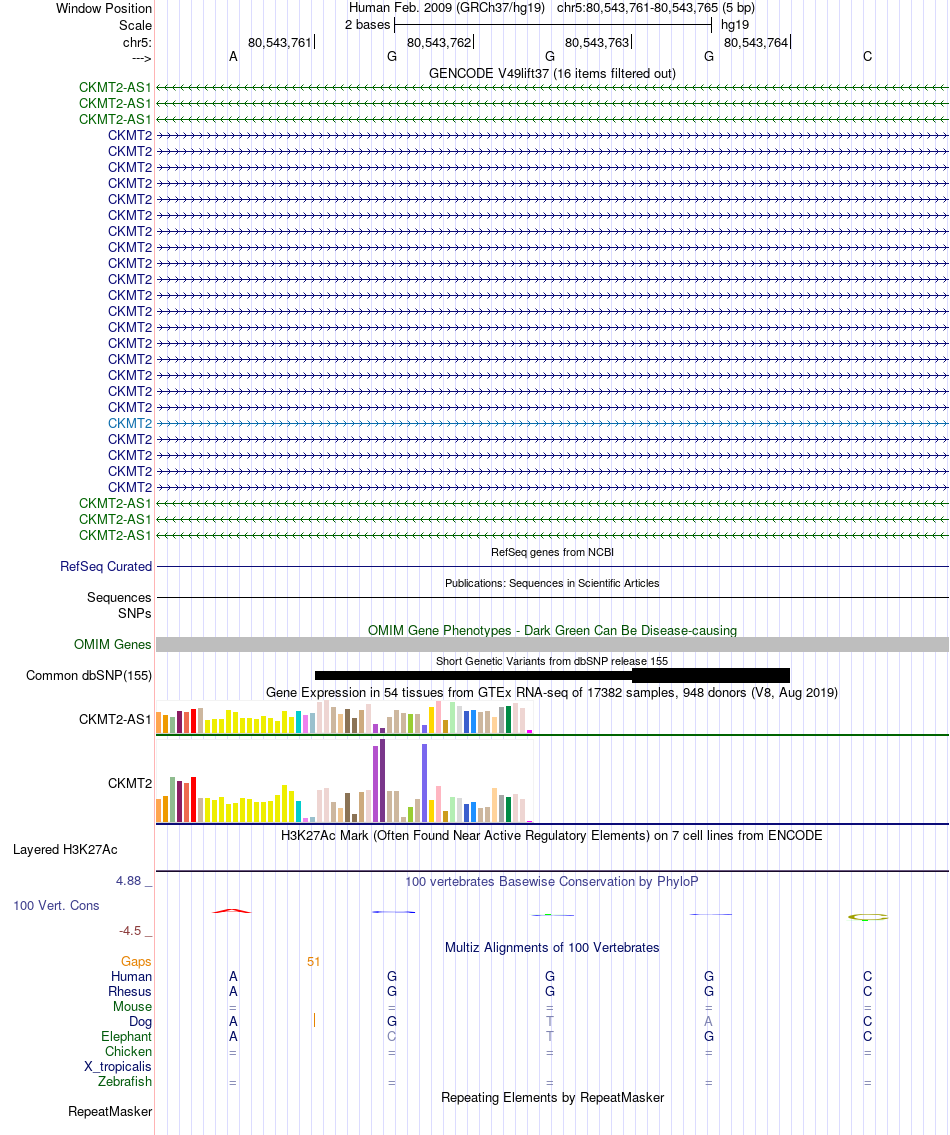Click base C in the ---> sequence row
The width and height of the screenshot is (950, 1135).
click(x=867, y=56)
